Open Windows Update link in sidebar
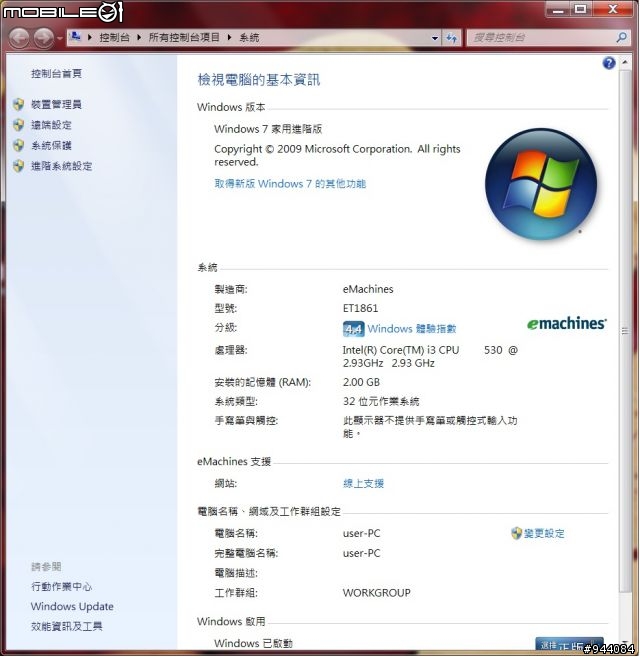 coord(72,607)
